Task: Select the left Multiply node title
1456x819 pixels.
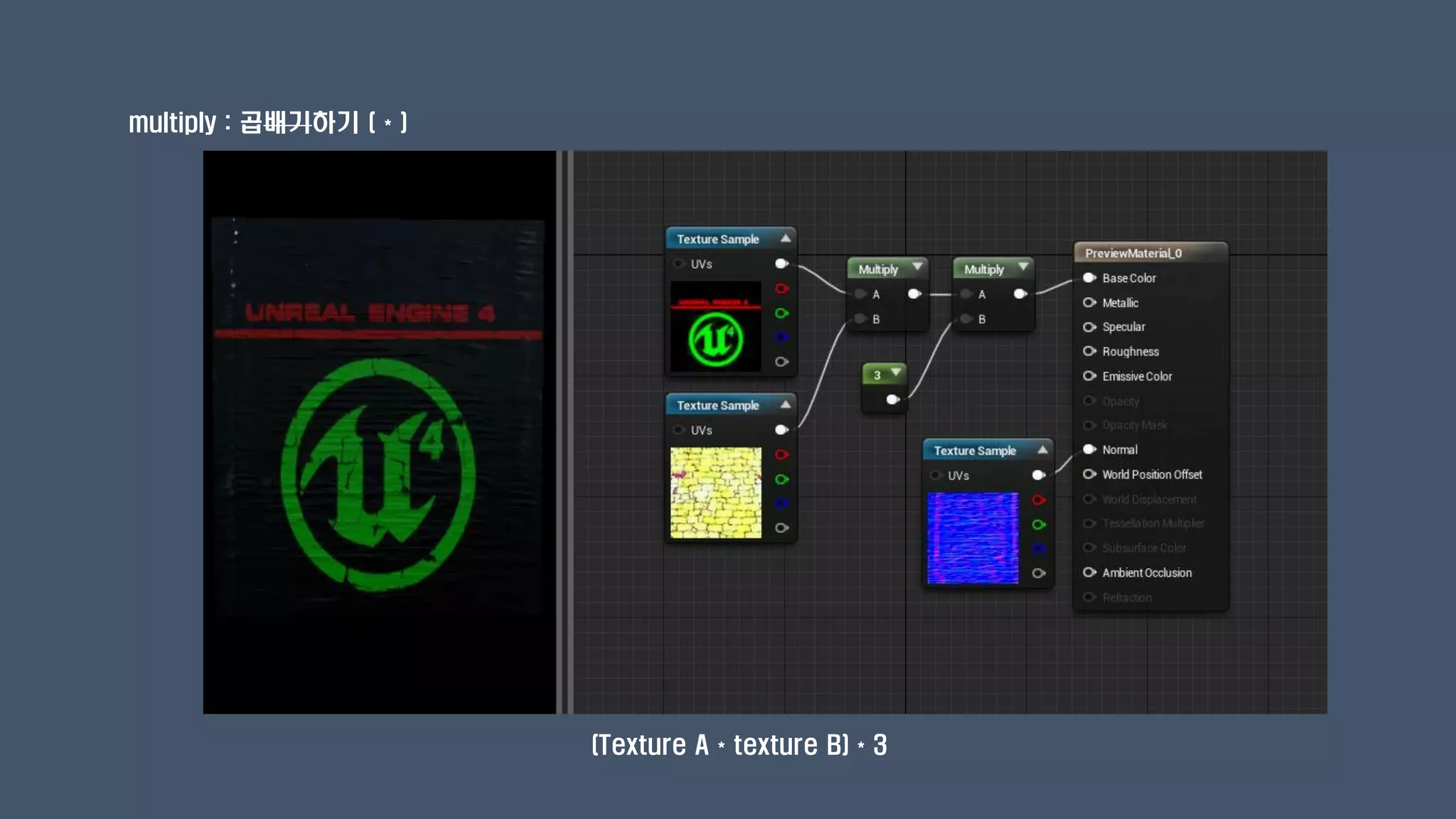Action: (878, 269)
